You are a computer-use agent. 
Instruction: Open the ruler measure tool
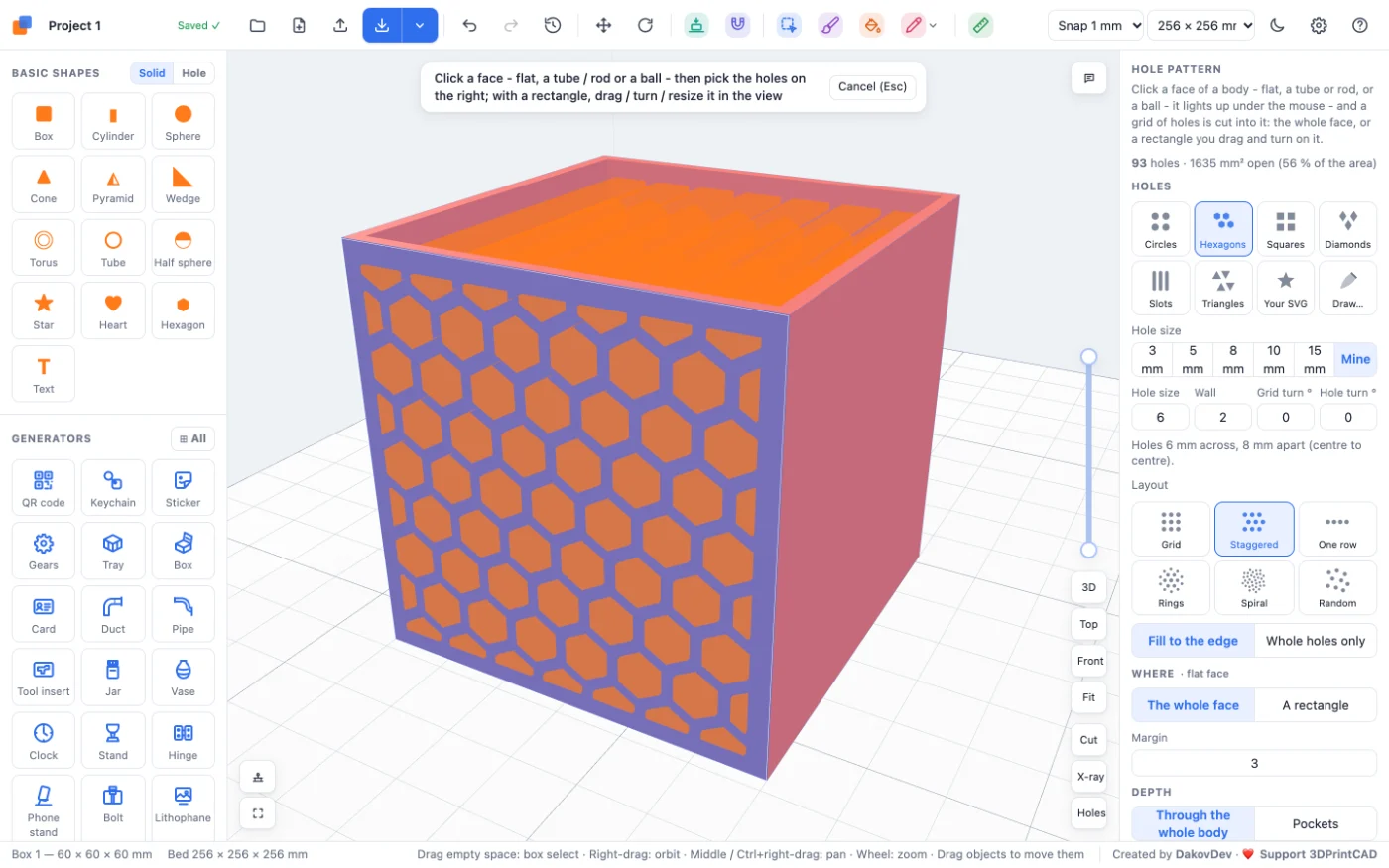click(x=981, y=26)
